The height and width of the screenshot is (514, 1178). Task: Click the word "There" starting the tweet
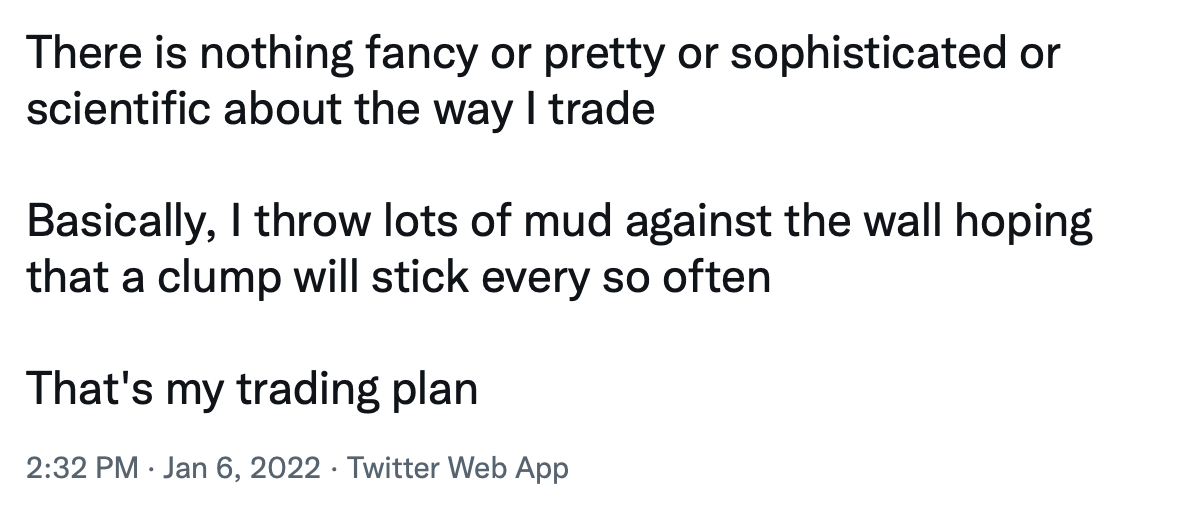click(x=84, y=54)
